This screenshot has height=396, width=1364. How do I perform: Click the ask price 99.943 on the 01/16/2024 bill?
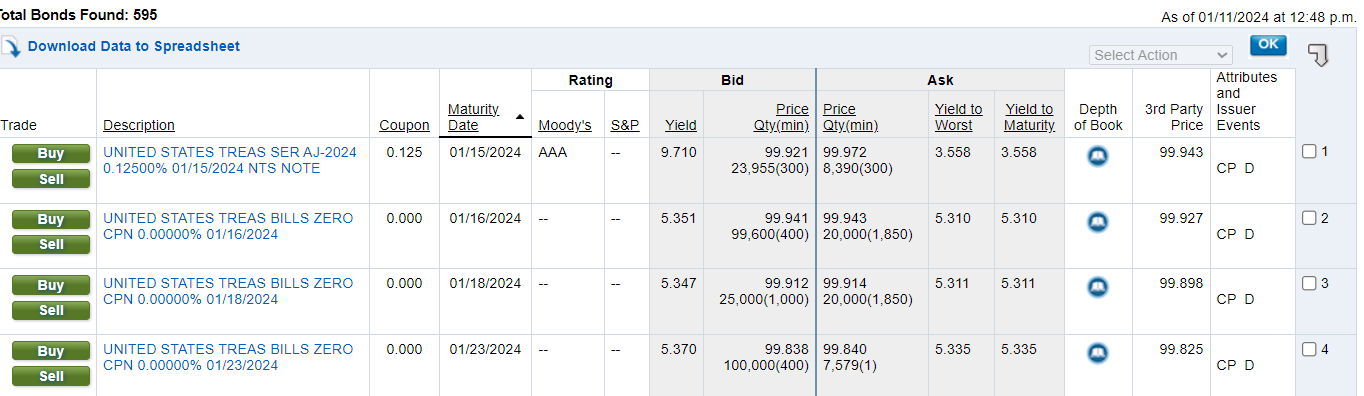(845, 218)
